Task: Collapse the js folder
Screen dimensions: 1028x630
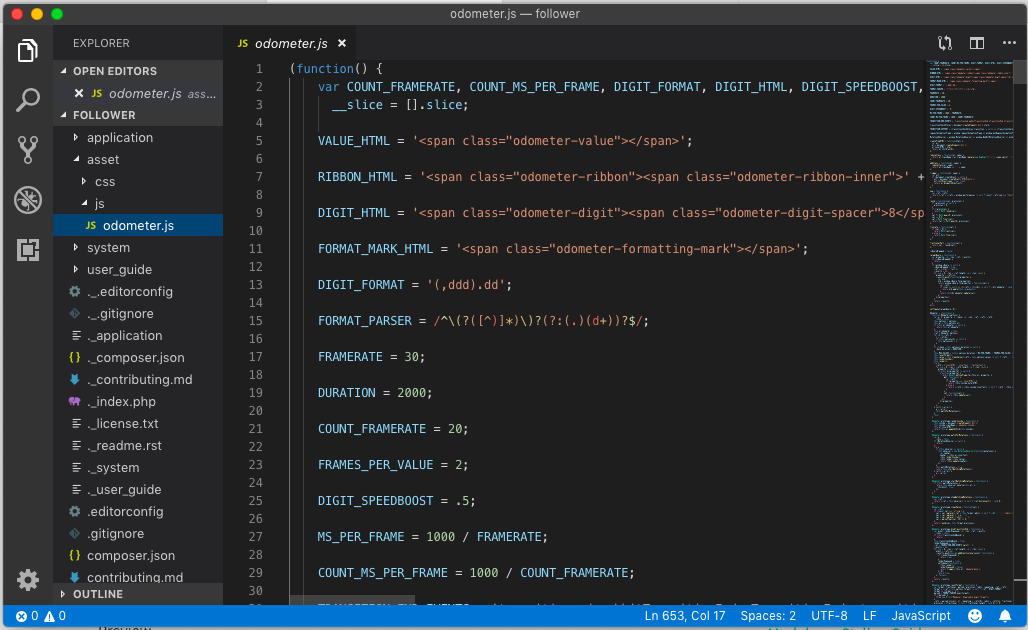Action: [x=138, y=203]
